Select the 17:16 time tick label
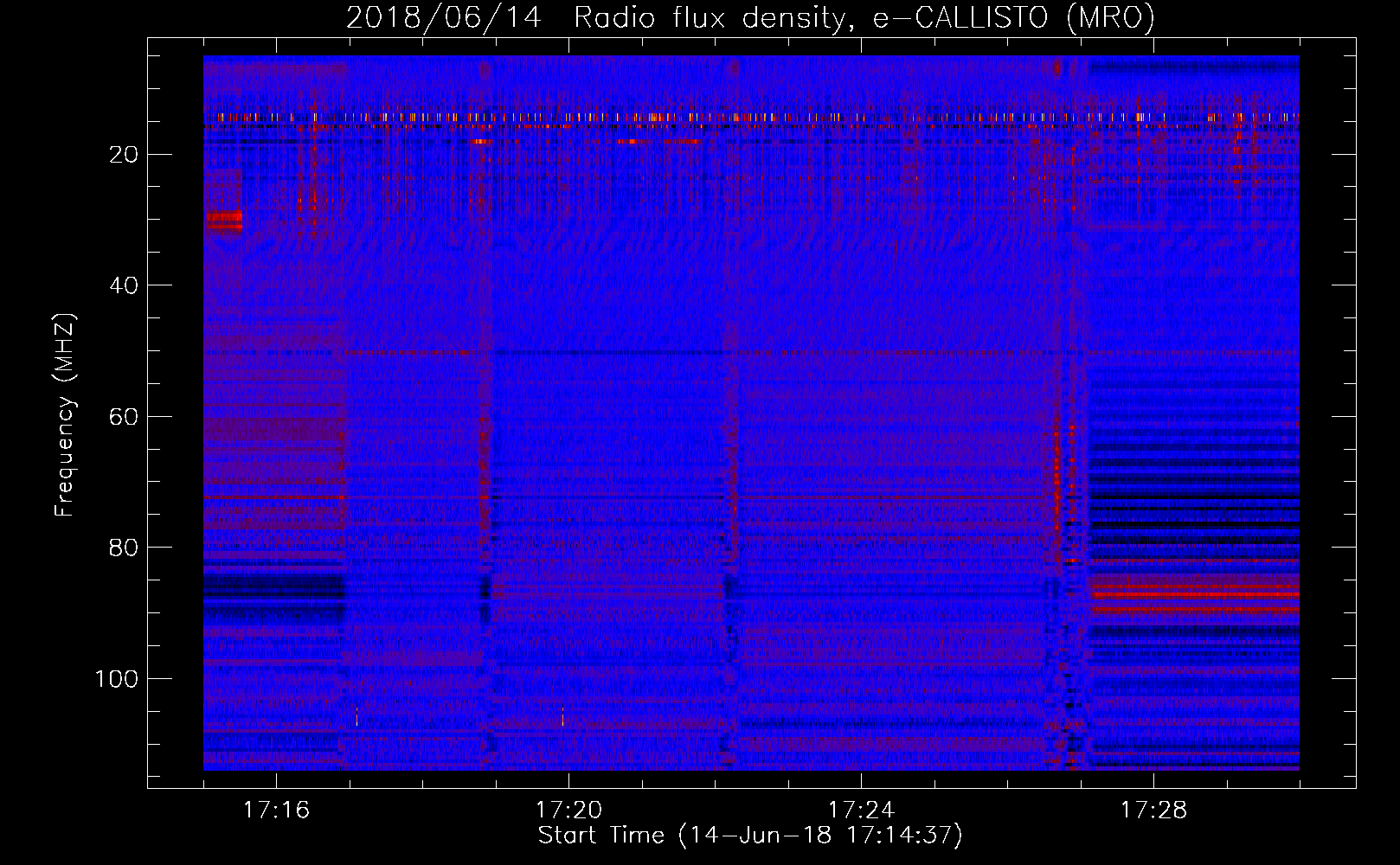The height and width of the screenshot is (865, 1400). click(276, 811)
